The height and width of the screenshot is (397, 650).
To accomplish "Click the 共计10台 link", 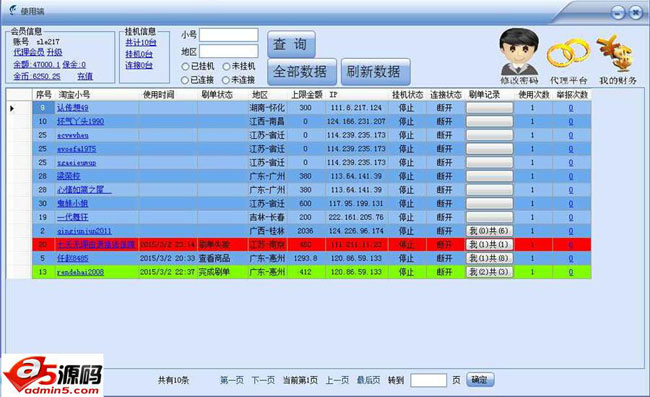I will [x=141, y=42].
